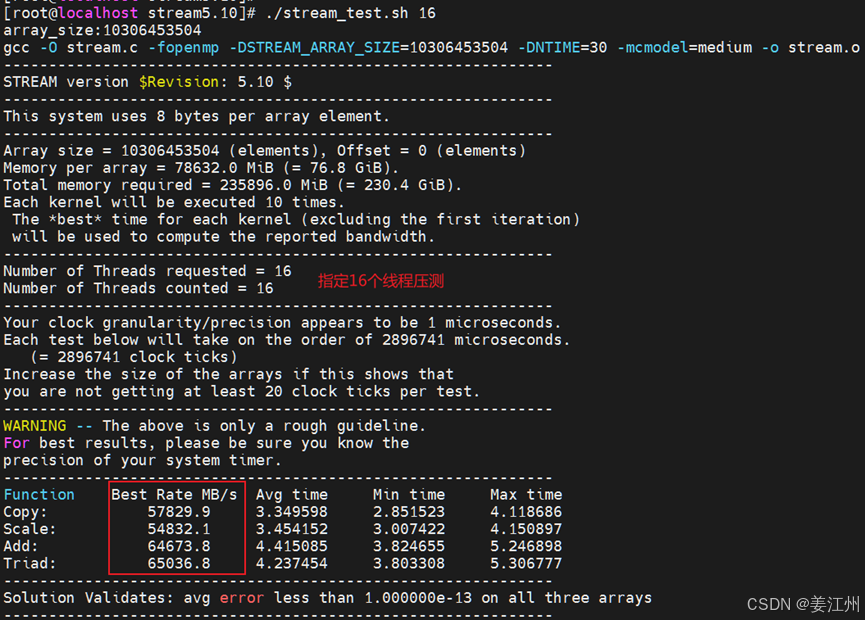
Task: Click 'Total memory required = 235896.0 MiB' line
Action: pyautogui.click(x=232, y=185)
